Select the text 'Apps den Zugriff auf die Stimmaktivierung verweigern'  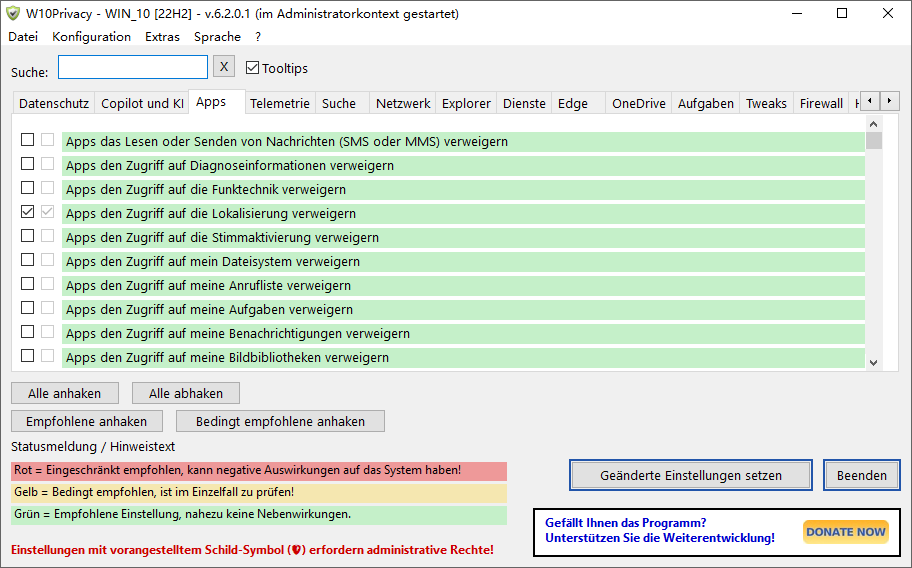[x=222, y=237]
